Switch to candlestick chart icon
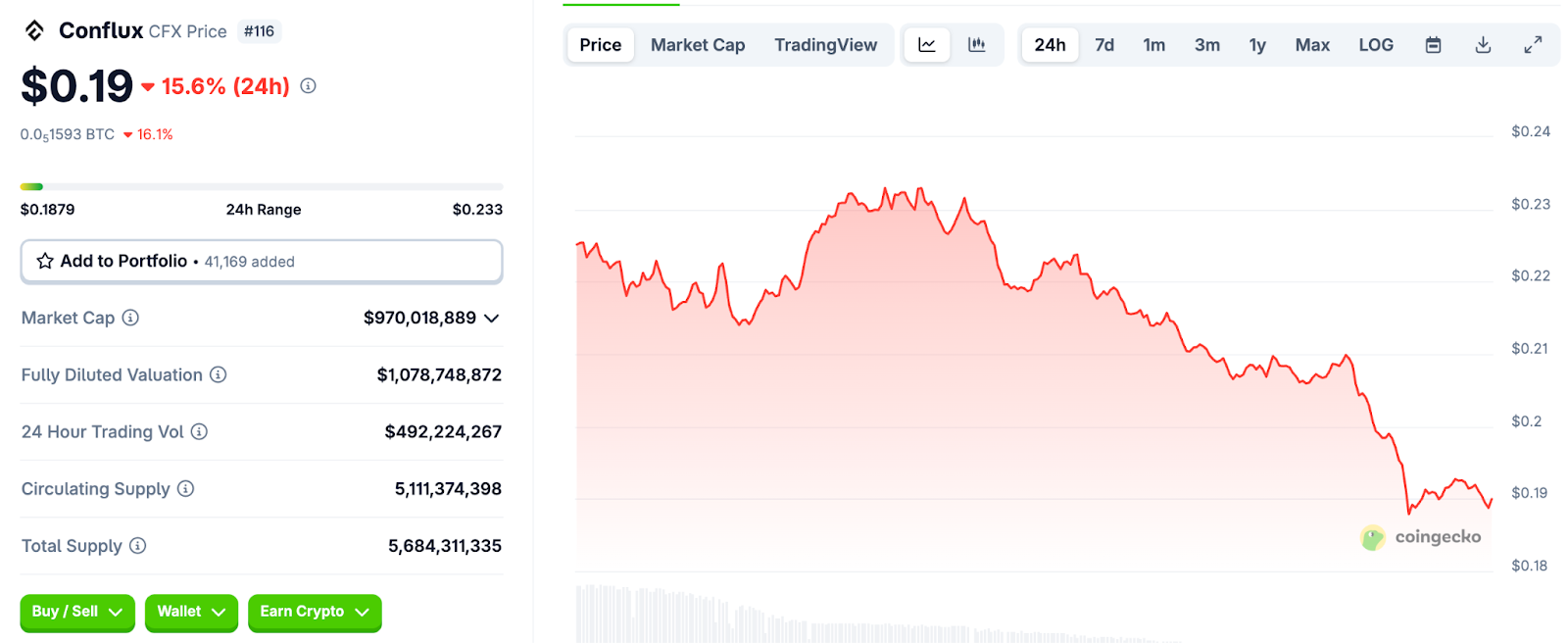Viewport: 1568px width, 643px height. 976,45
